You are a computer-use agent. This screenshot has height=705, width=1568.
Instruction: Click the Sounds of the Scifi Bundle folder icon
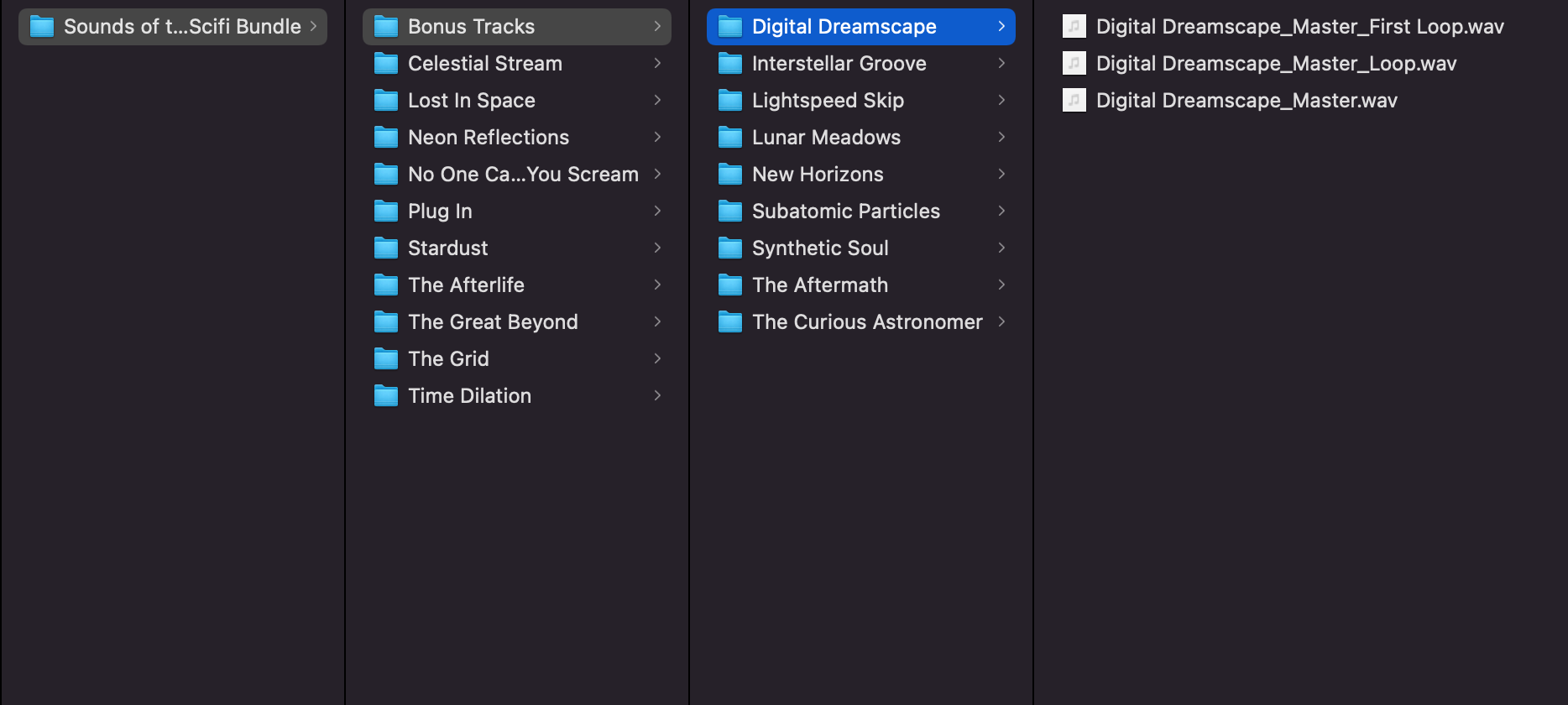(x=42, y=27)
